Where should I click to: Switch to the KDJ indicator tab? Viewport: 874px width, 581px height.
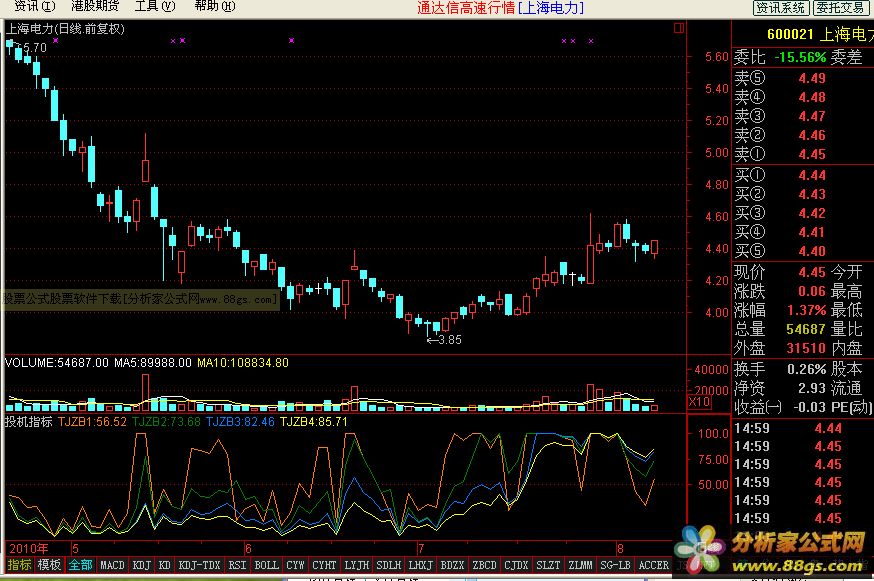click(x=142, y=565)
